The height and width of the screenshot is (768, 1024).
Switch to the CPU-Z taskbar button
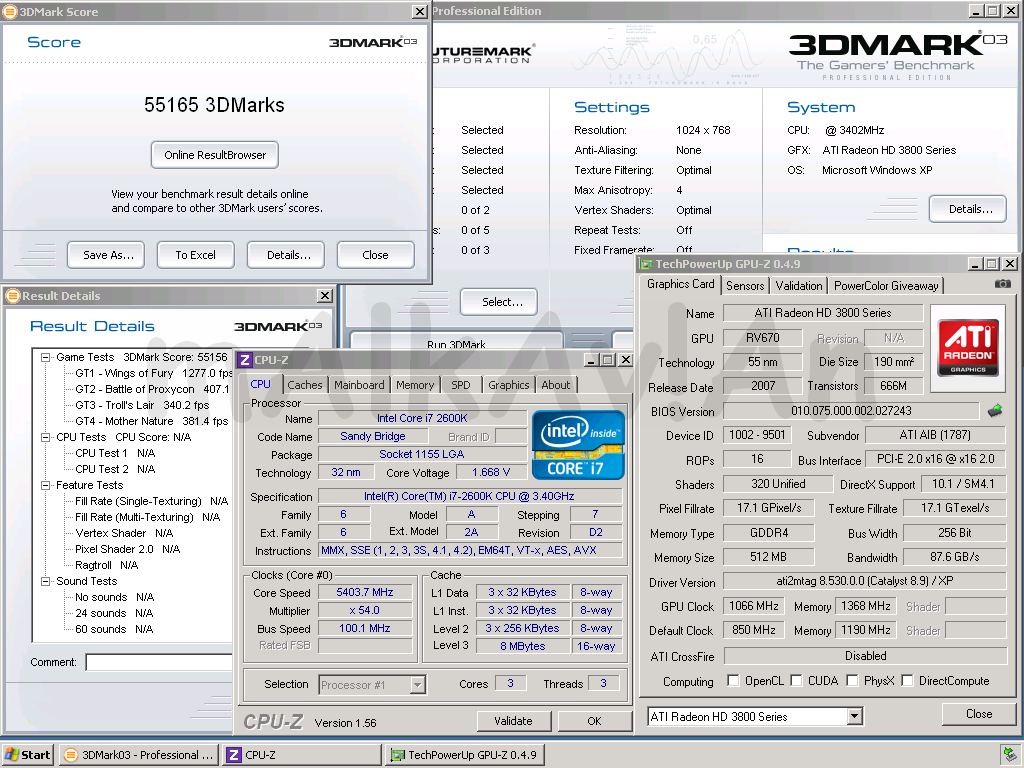click(302, 755)
